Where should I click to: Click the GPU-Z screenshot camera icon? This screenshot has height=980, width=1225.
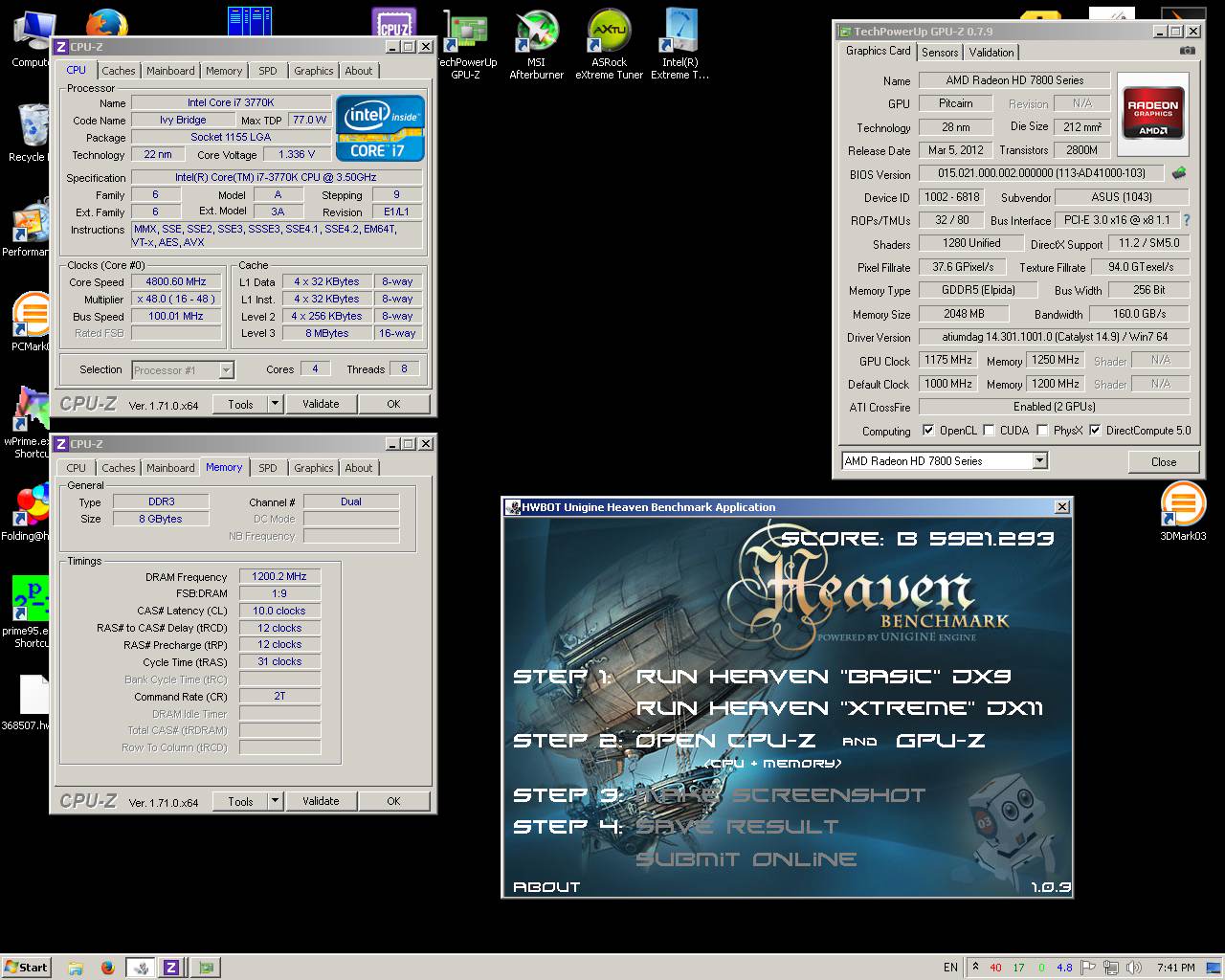click(1187, 51)
